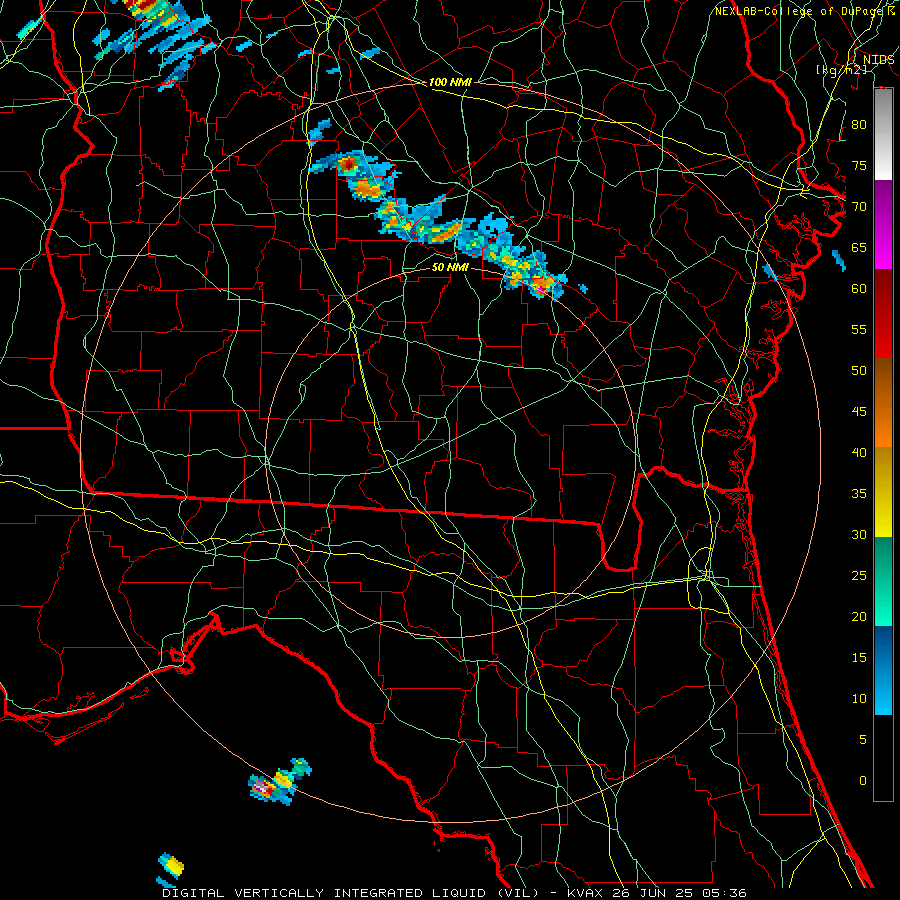Screen dimensions: 900x900
Task: Click the scale value 30
Action: tap(859, 534)
